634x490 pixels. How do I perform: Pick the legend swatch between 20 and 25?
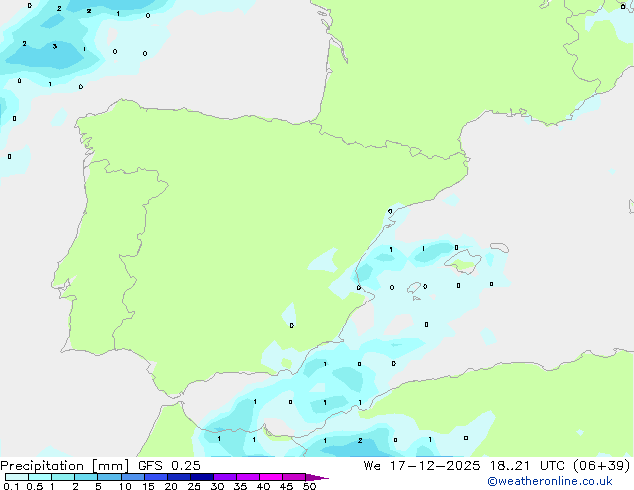(x=179, y=477)
